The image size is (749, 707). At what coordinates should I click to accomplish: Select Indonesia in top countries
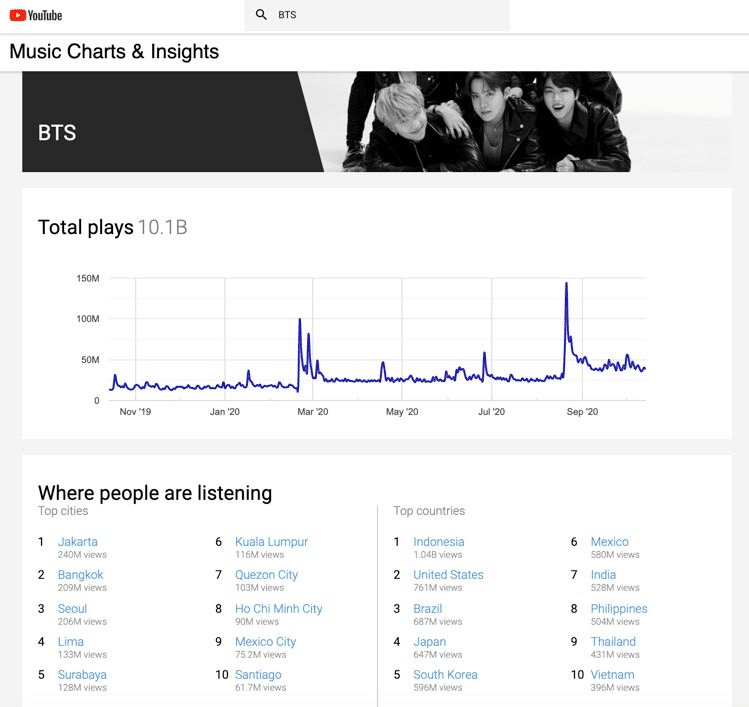[x=439, y=542]
